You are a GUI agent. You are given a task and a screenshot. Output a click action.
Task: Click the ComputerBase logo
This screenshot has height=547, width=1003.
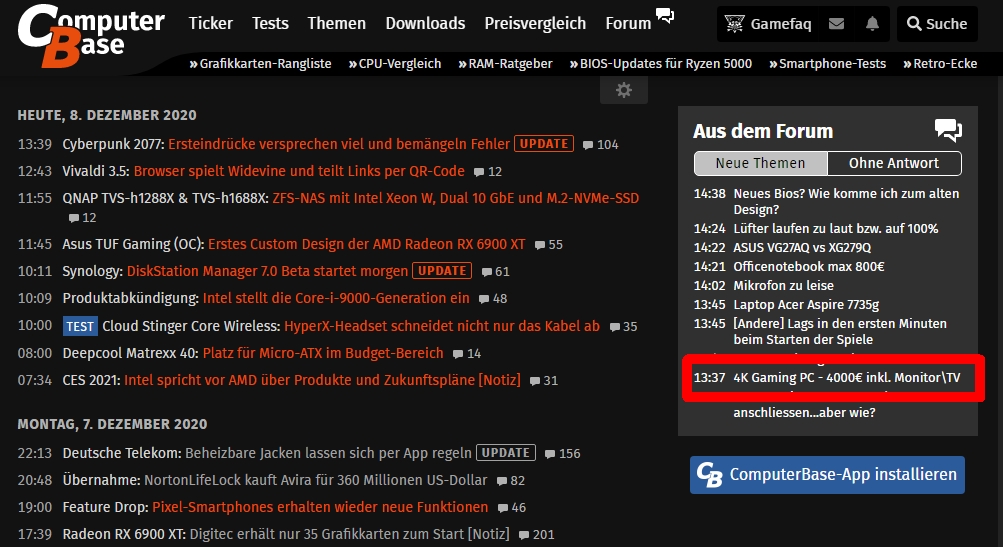(91, 35)
